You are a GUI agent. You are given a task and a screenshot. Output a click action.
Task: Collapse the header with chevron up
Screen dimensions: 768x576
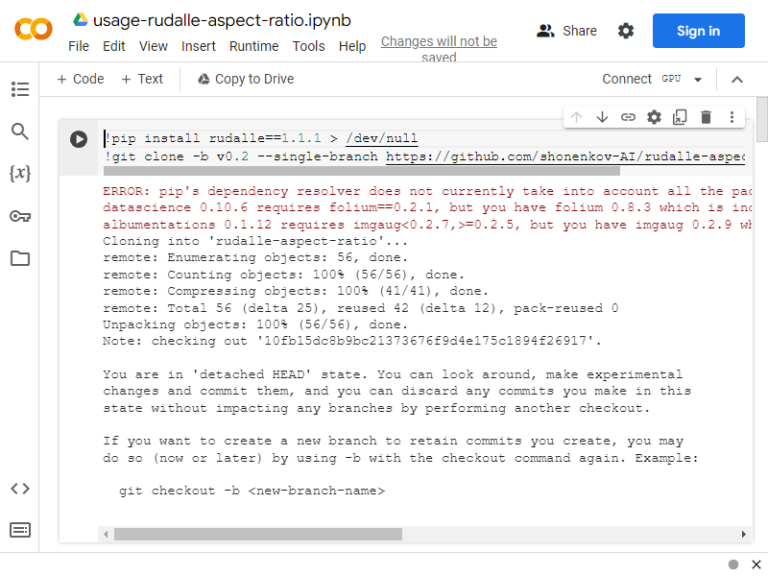coord(737,79)
